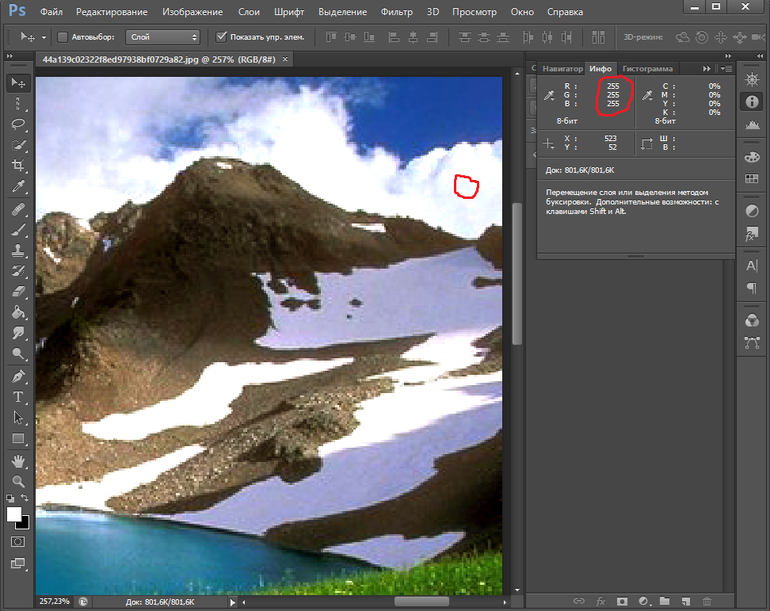
Task: Select the Eyedropper tool in toolbar
Action: click(x=18, y=187)
